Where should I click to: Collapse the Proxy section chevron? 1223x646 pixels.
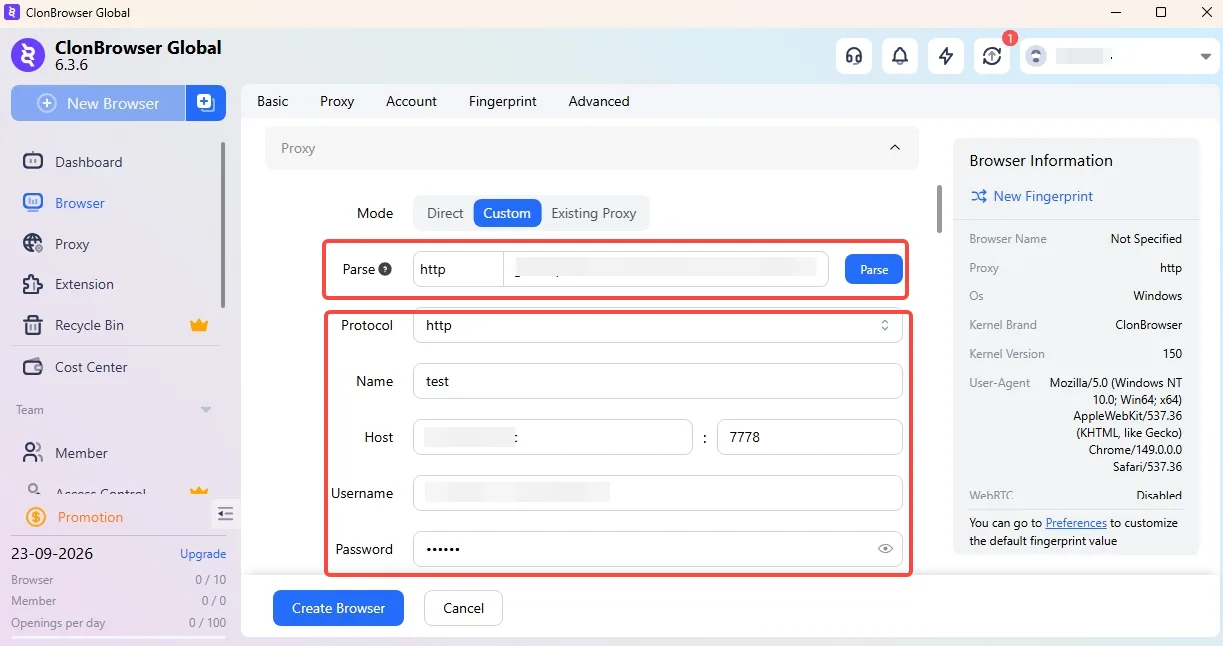895,148
